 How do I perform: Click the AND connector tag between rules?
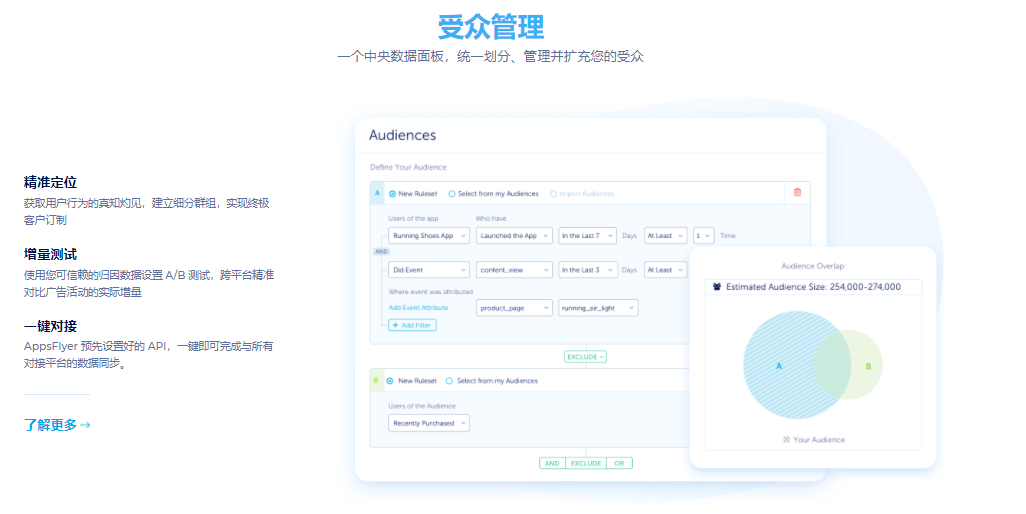click(381, 252)
